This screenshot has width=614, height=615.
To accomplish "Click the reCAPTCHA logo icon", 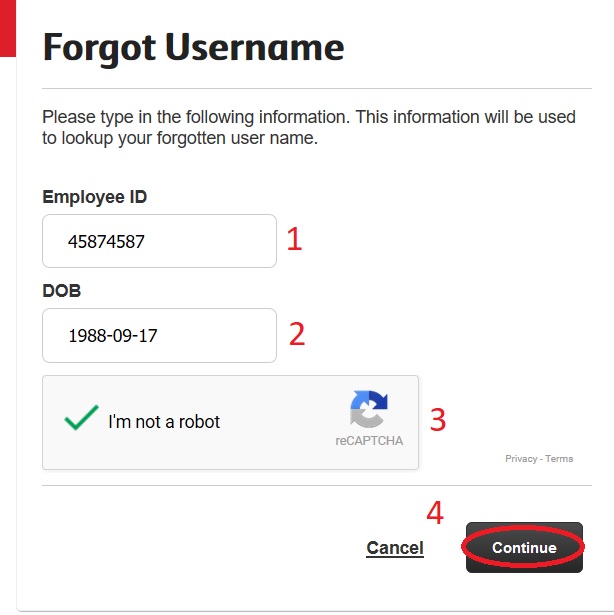I will 368,409.
